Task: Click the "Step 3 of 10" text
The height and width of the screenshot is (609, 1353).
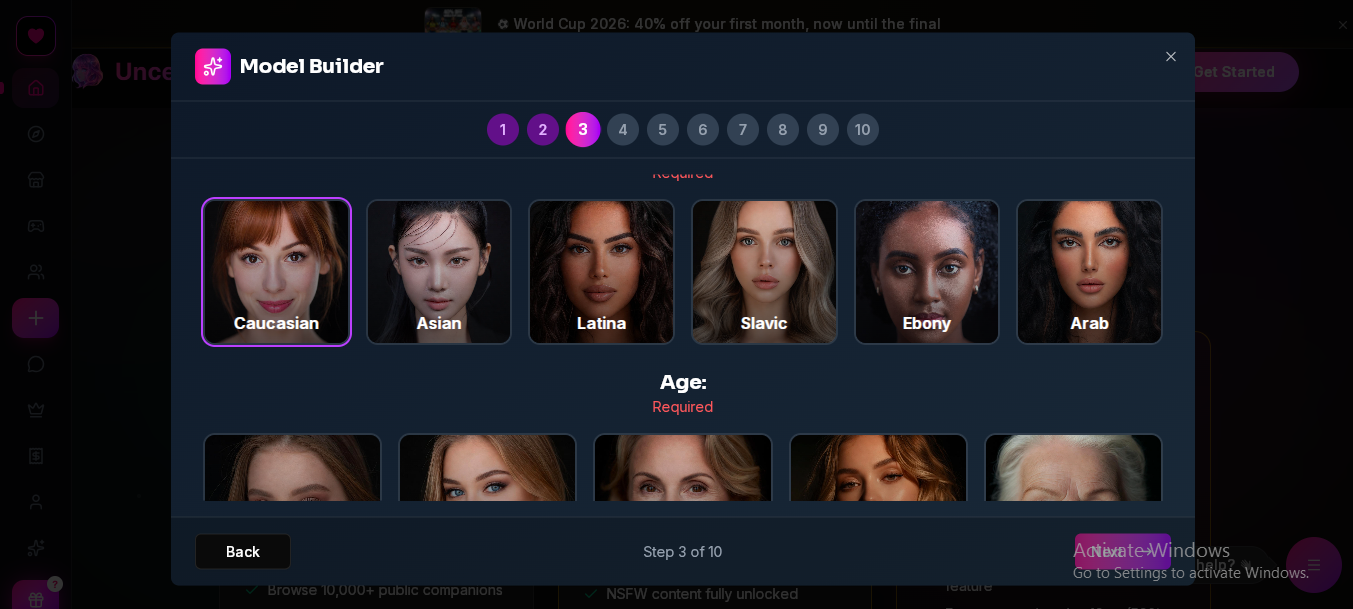Action: tap(683, 552)
